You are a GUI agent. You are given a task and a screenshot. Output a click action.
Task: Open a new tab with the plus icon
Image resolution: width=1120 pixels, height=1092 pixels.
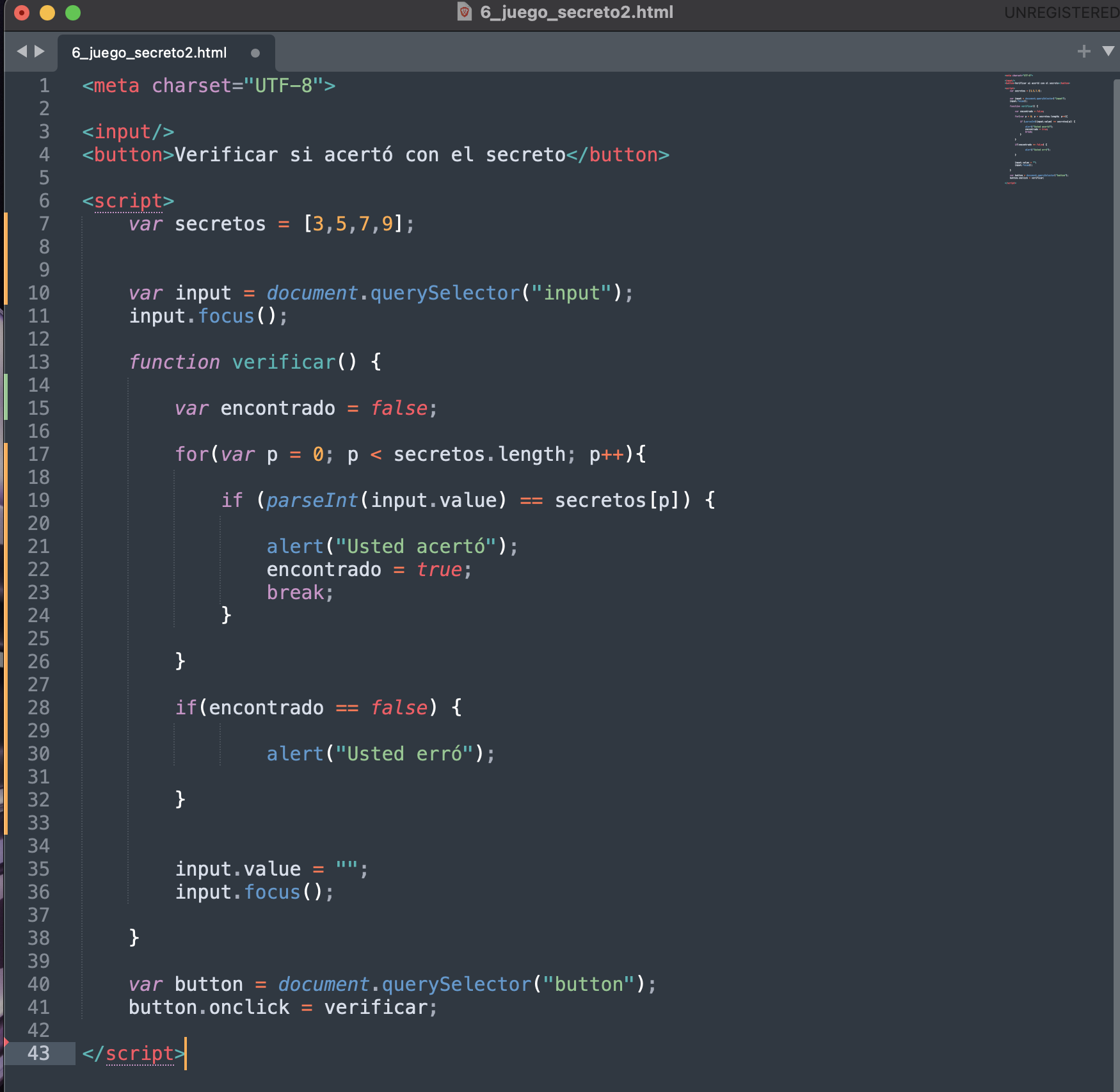coord(1084,51)
